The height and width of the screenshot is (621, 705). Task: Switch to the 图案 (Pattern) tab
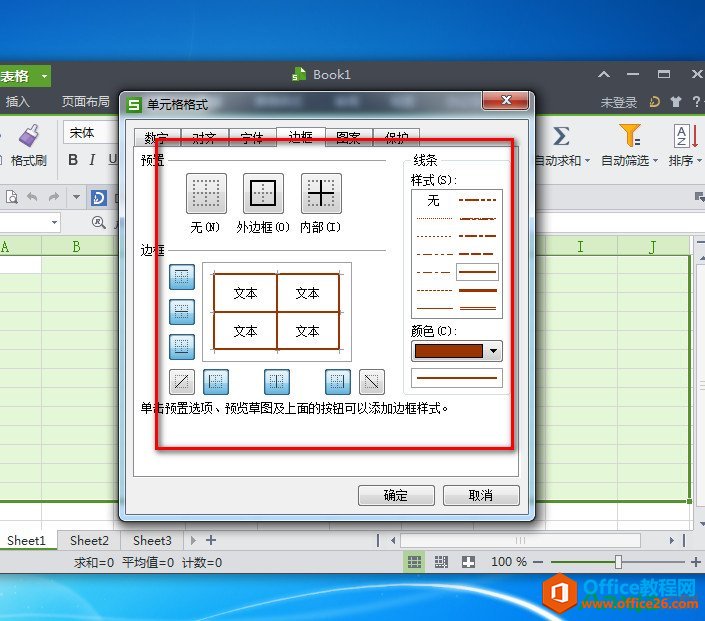(x=349, y=139)
